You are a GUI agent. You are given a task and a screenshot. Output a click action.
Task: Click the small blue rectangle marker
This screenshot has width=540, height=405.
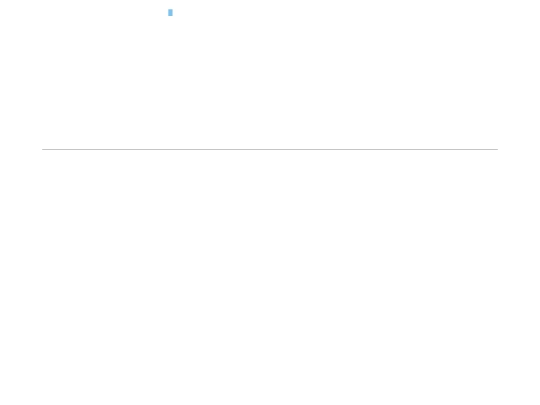[x=170, y=13]
